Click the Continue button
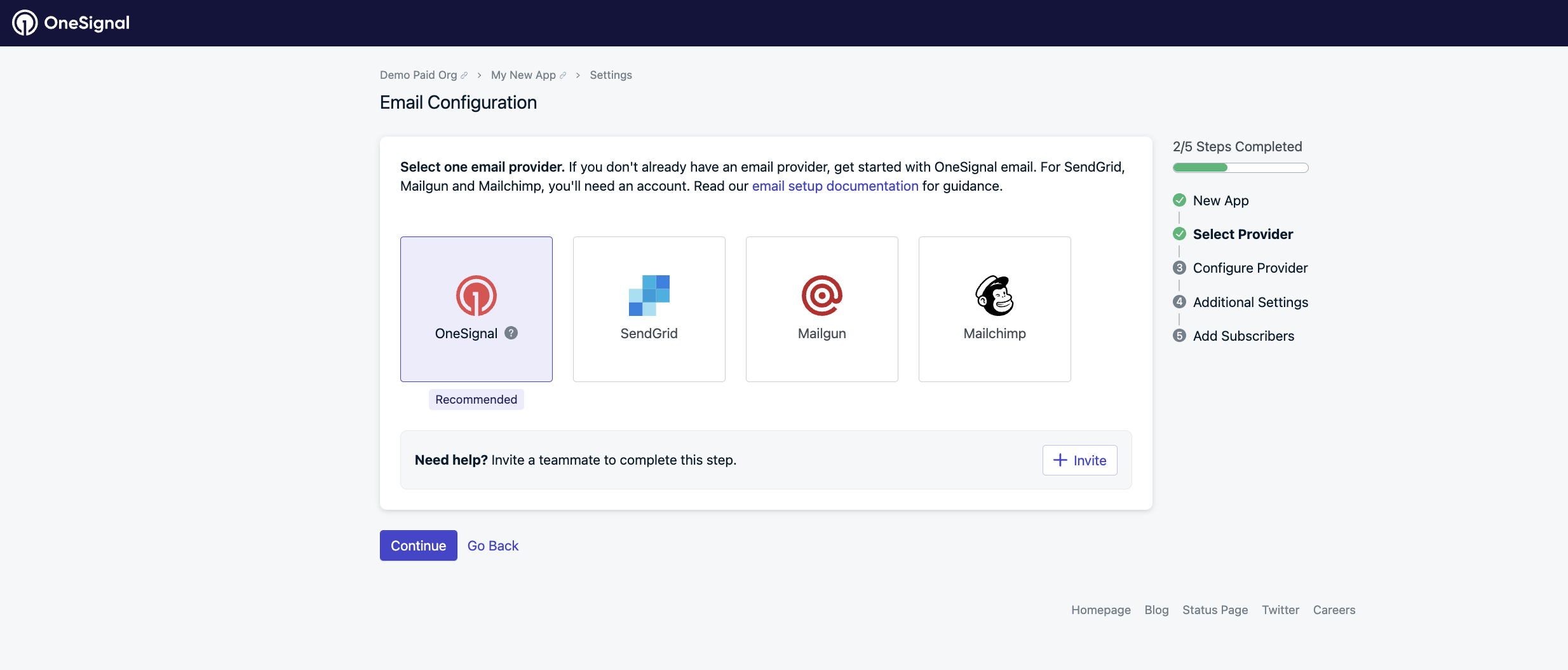This screenshot has width=1568, height=670. point(419,545)
